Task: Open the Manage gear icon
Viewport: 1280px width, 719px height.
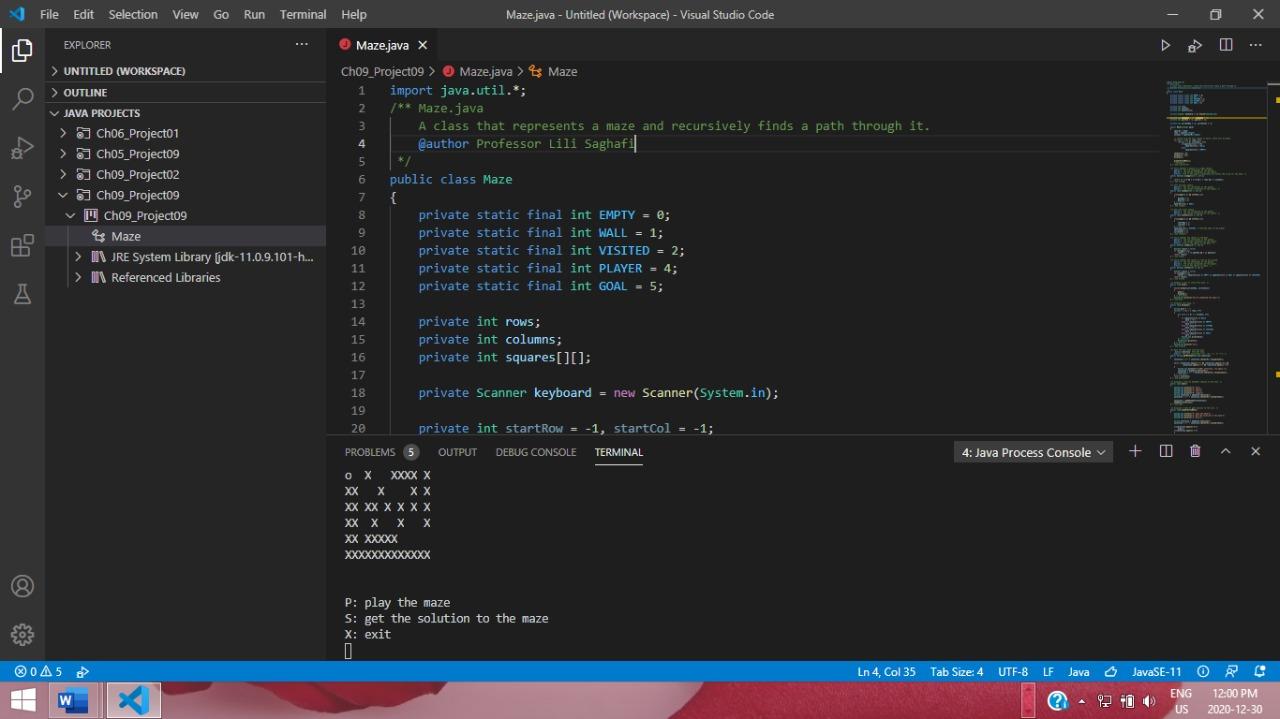Action: click(22, 634)
